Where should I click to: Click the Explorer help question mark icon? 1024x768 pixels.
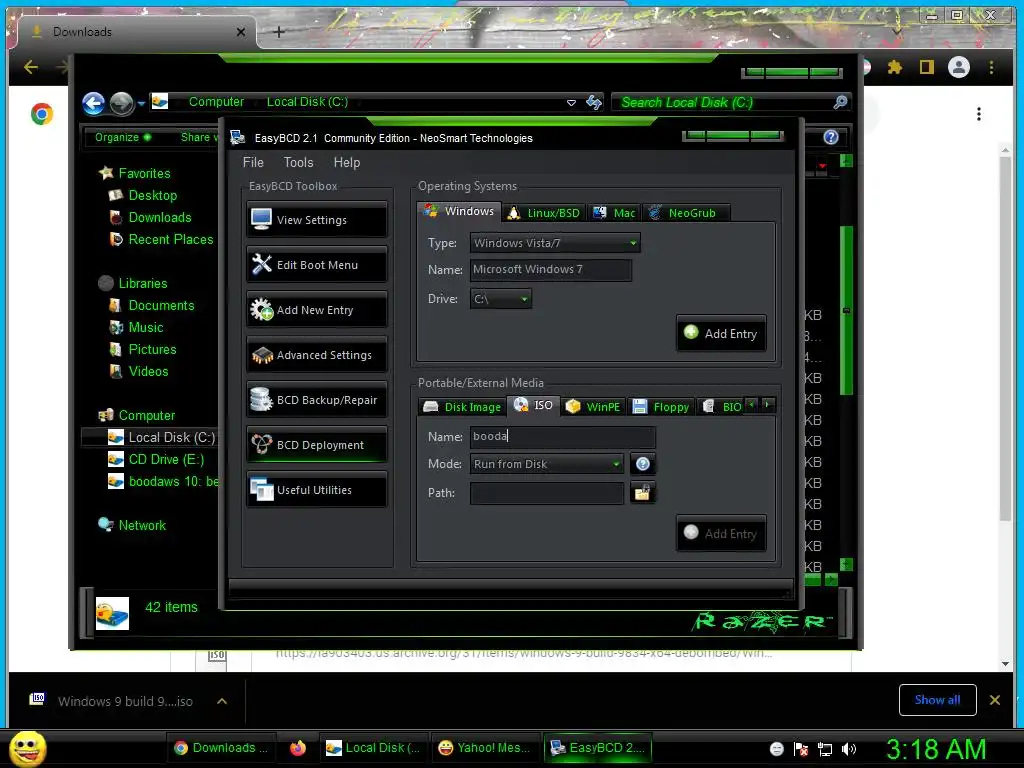point(831,137)
